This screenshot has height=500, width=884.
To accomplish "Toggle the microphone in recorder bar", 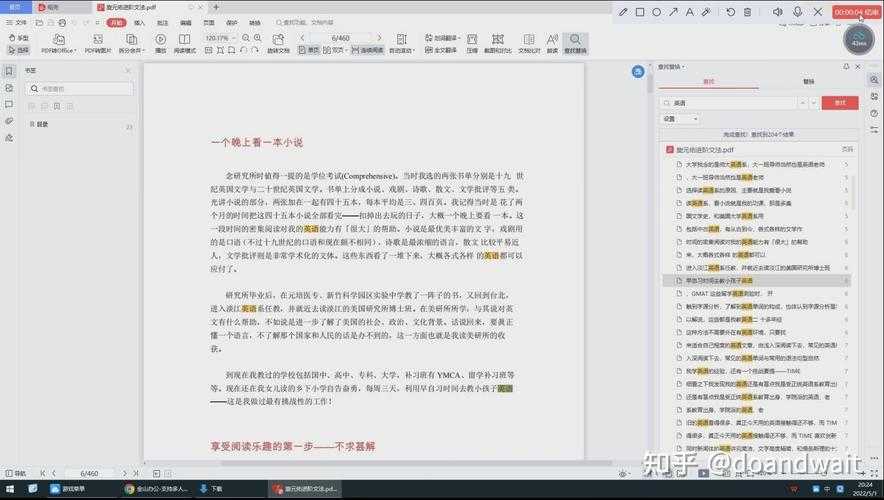I will (x=797, y=12).
